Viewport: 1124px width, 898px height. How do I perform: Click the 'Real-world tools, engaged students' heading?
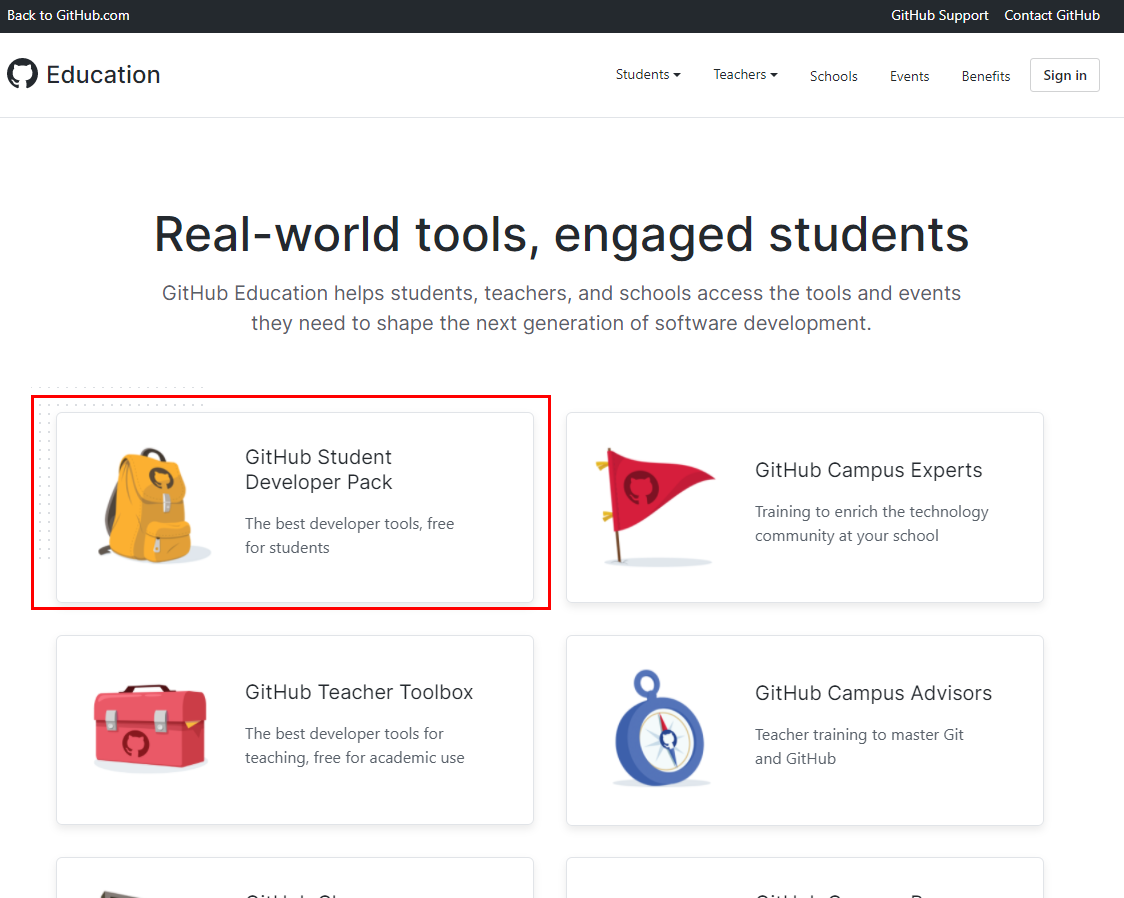click(x=561, y=234)
